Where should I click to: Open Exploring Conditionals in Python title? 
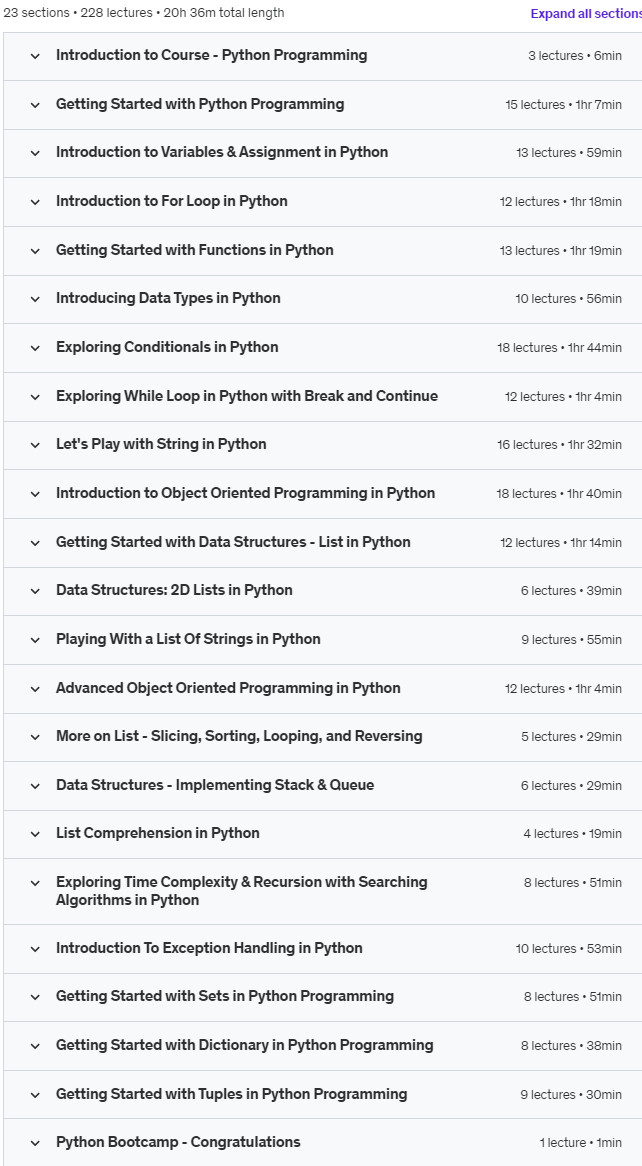[x=167, y=347]
